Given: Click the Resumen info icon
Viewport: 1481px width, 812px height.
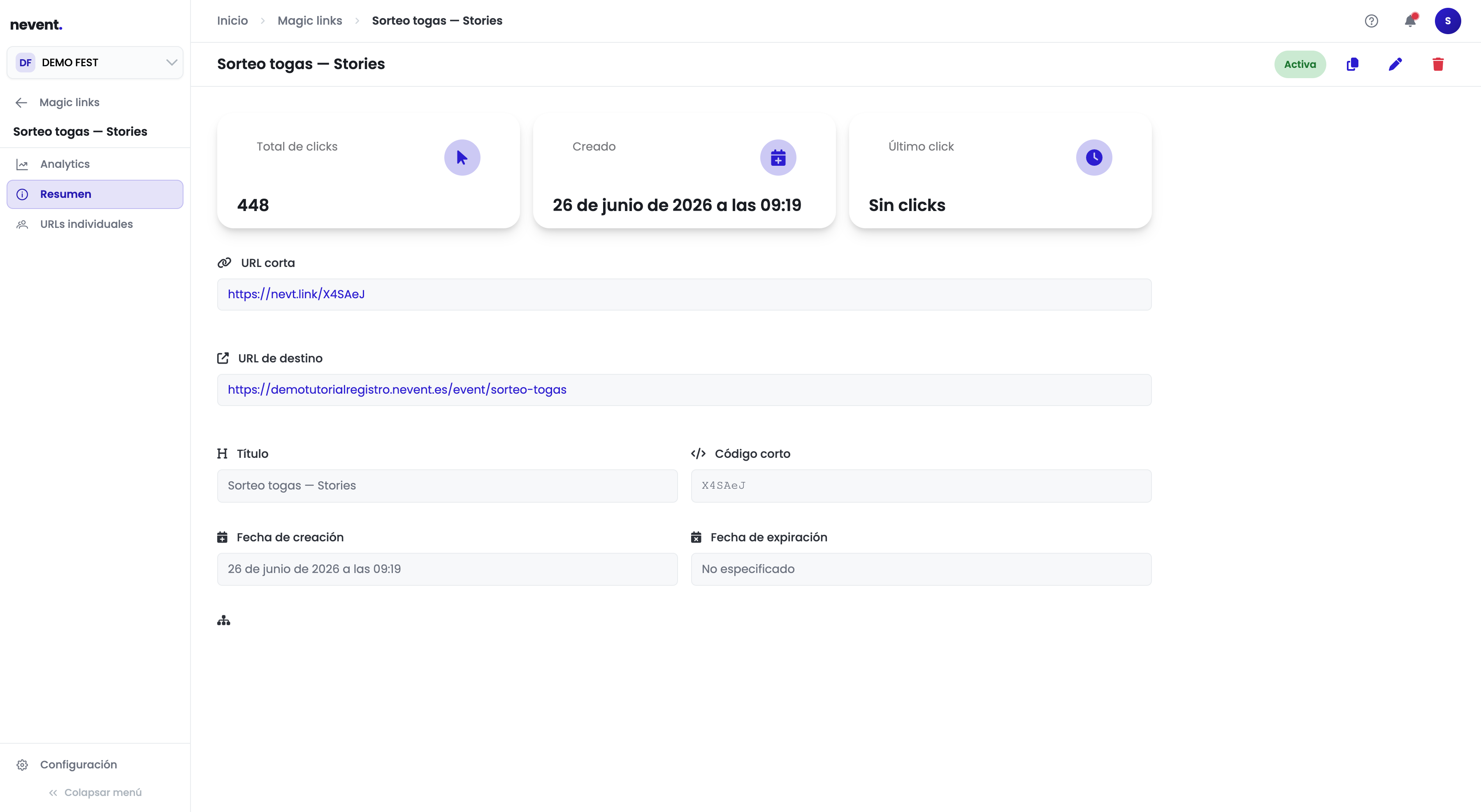Looking at the screenshot, I should click(23, 194).
